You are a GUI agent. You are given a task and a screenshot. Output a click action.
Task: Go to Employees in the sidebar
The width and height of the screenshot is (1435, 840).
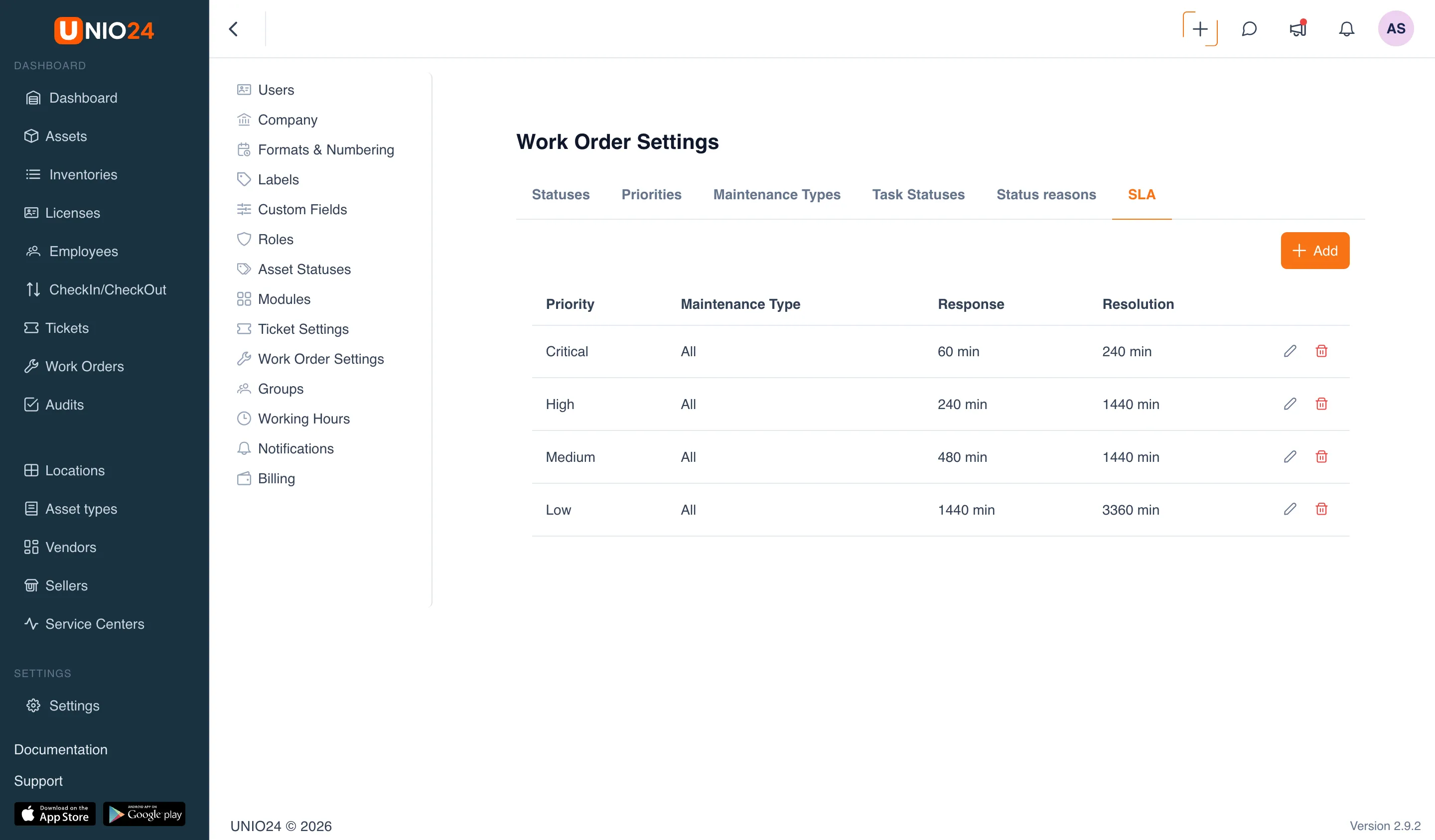72,251
